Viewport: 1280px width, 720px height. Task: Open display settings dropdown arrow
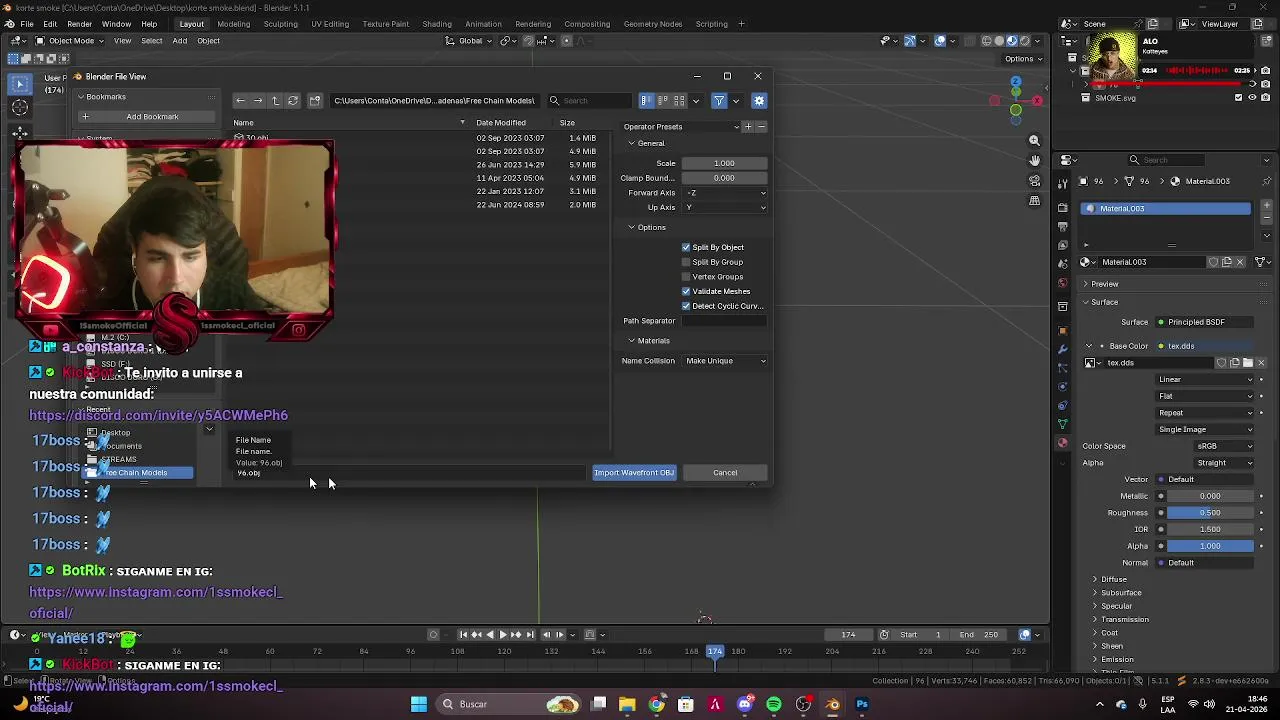696,100
